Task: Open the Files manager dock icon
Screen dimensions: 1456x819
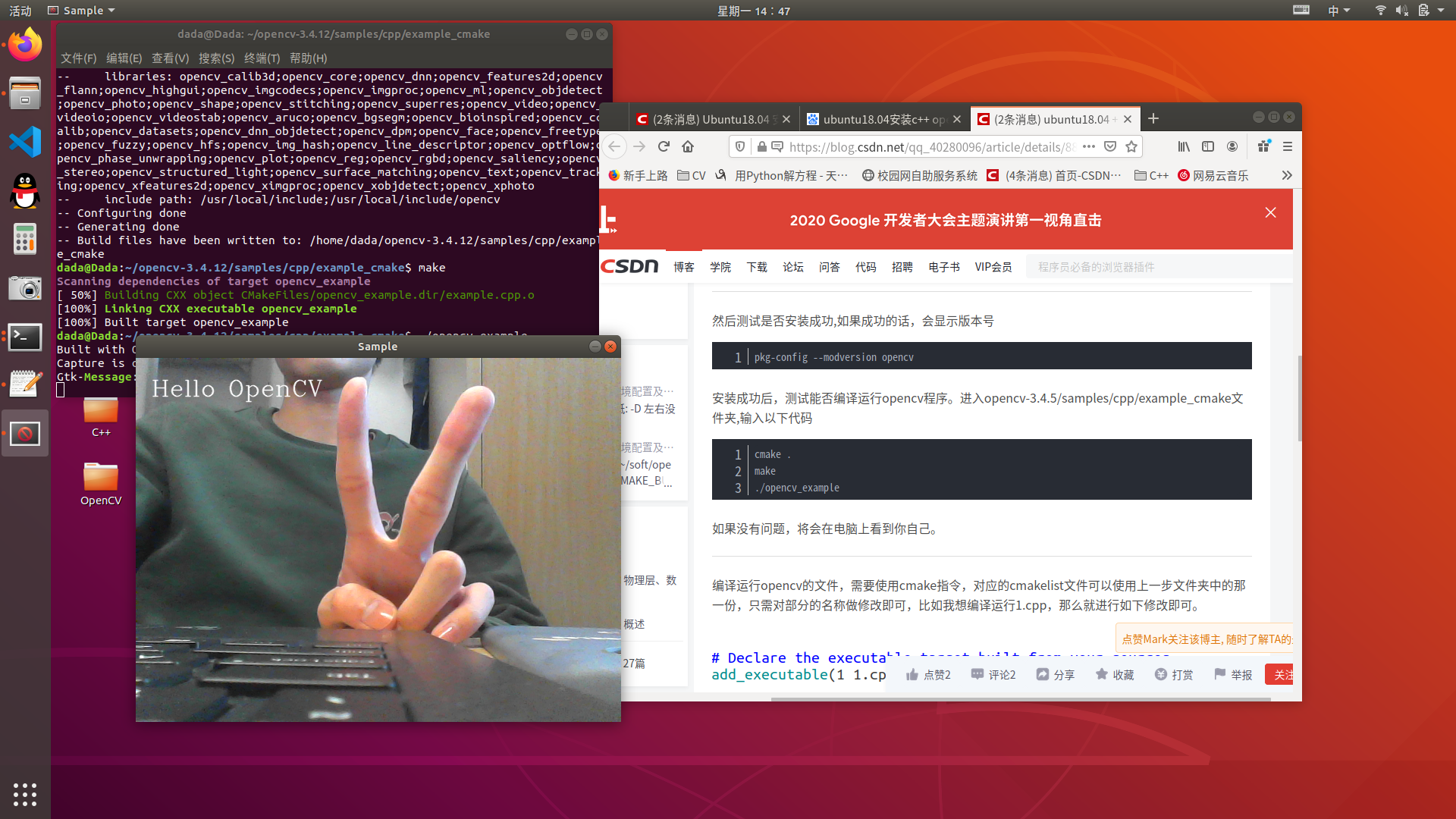Action: (25, 93)
